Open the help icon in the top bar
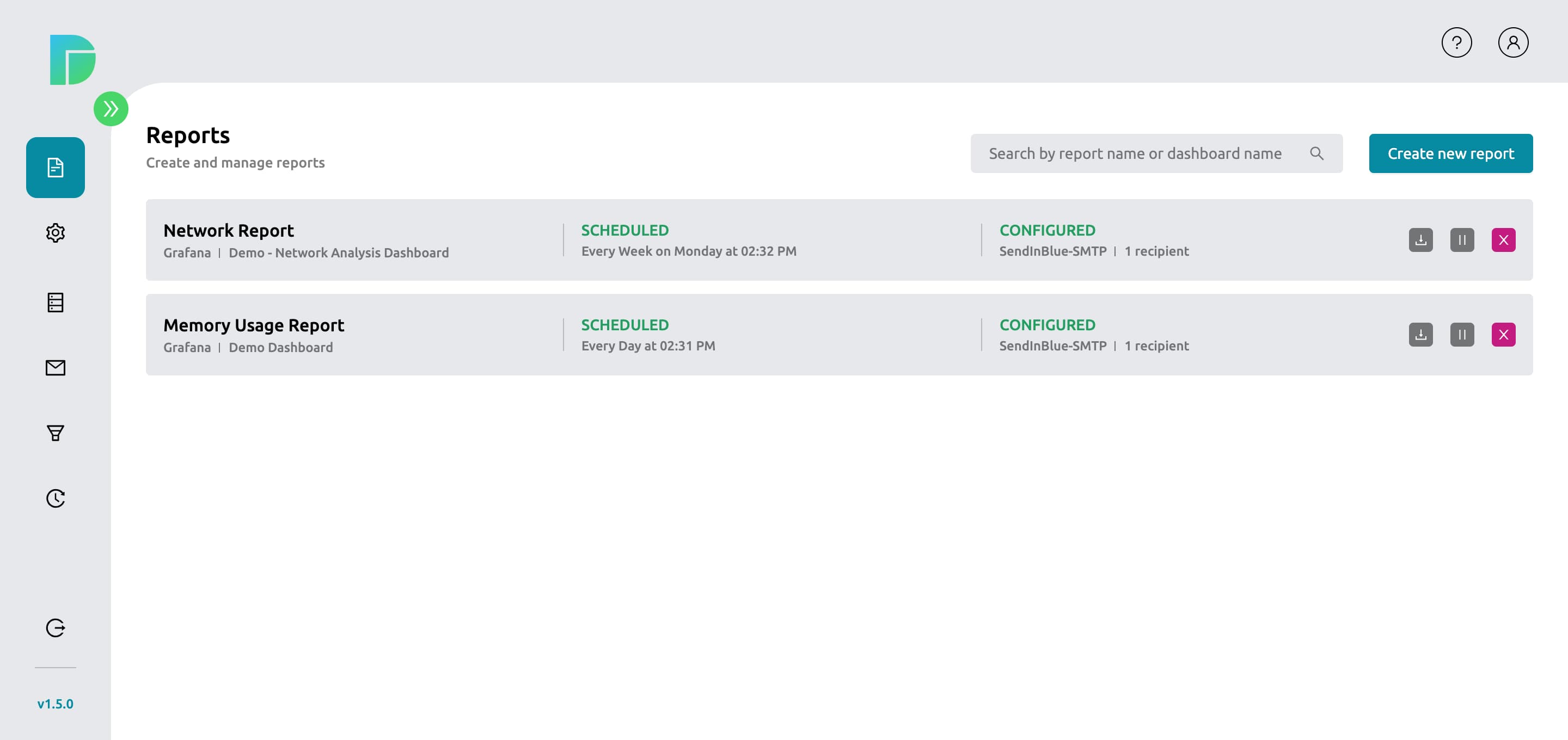The height and width of the screenshot is (740, 1568). pyautogui.click(x=1456, y=42)
